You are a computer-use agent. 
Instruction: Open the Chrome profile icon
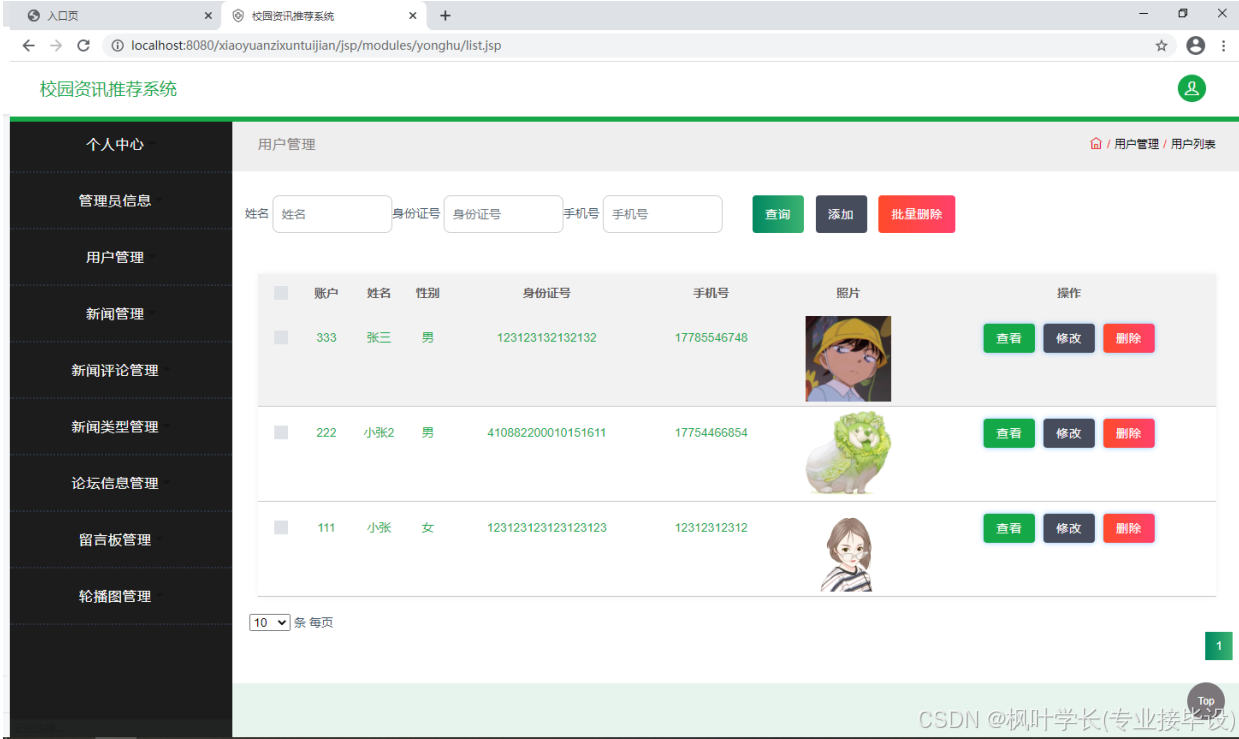1195,45
